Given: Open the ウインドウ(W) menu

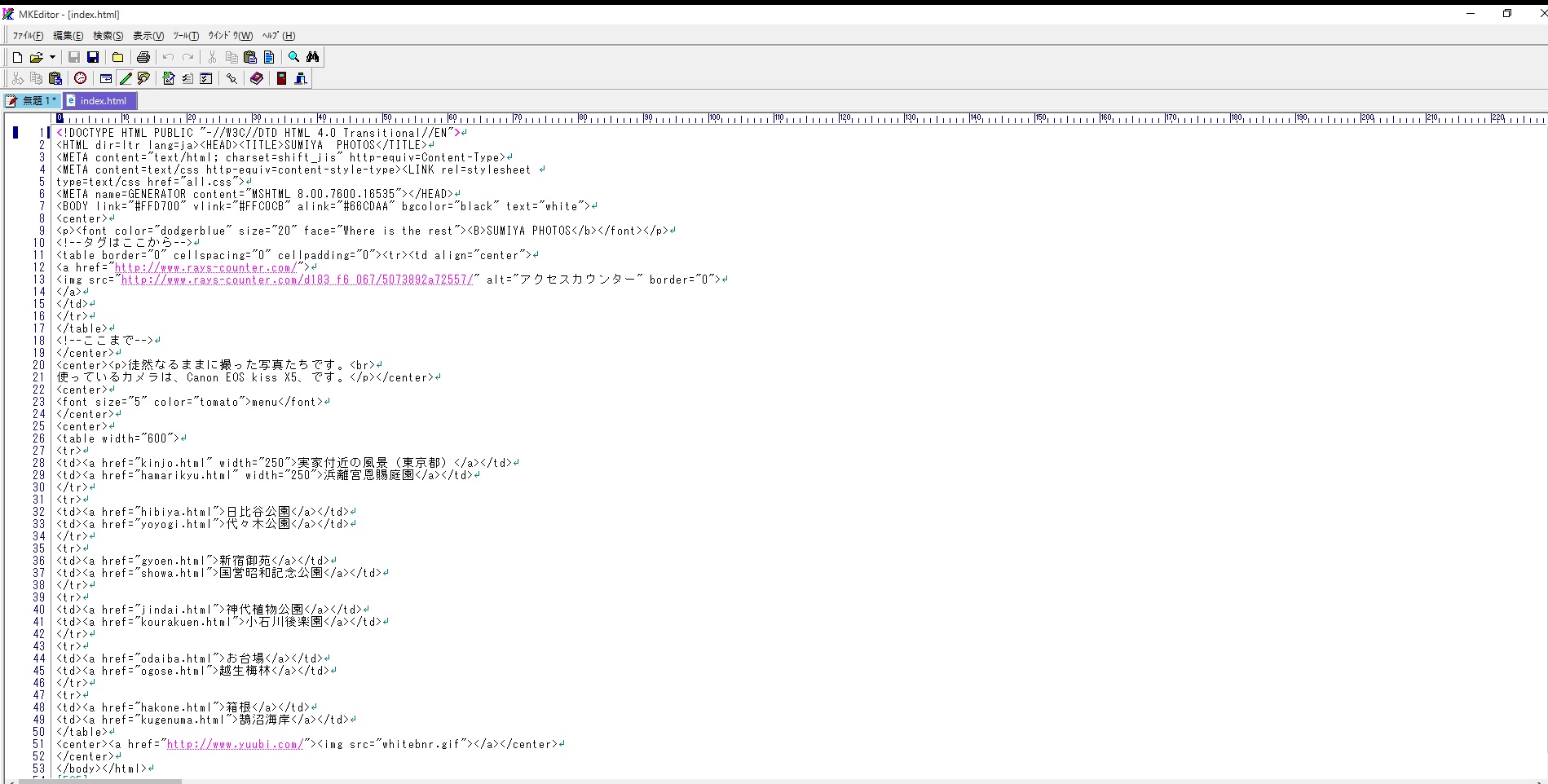Looking at the screenshot, I should (x=230, y=36).
